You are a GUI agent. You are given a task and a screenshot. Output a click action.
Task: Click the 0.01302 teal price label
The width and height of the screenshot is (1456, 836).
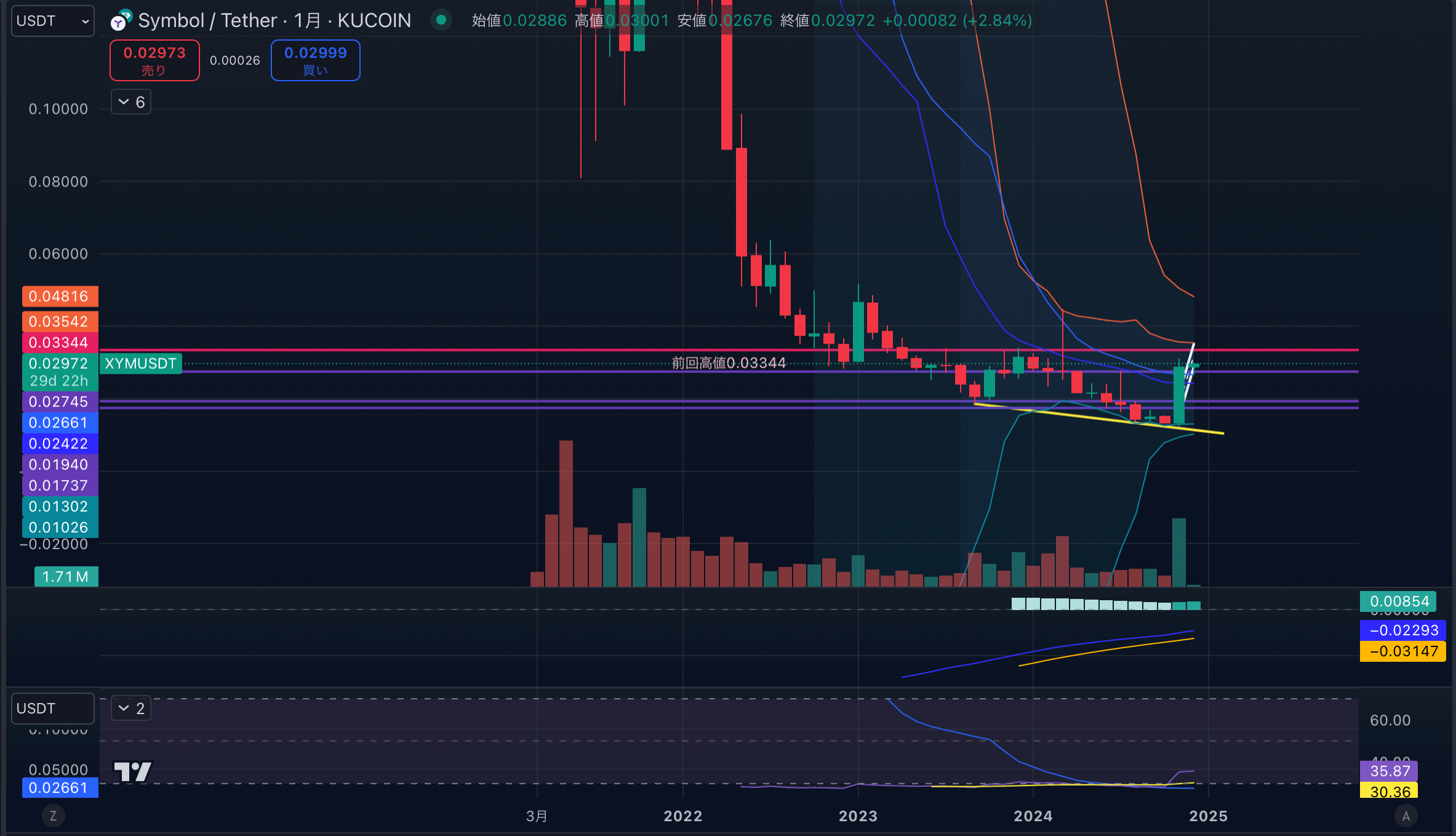click(x=60, y=507)
